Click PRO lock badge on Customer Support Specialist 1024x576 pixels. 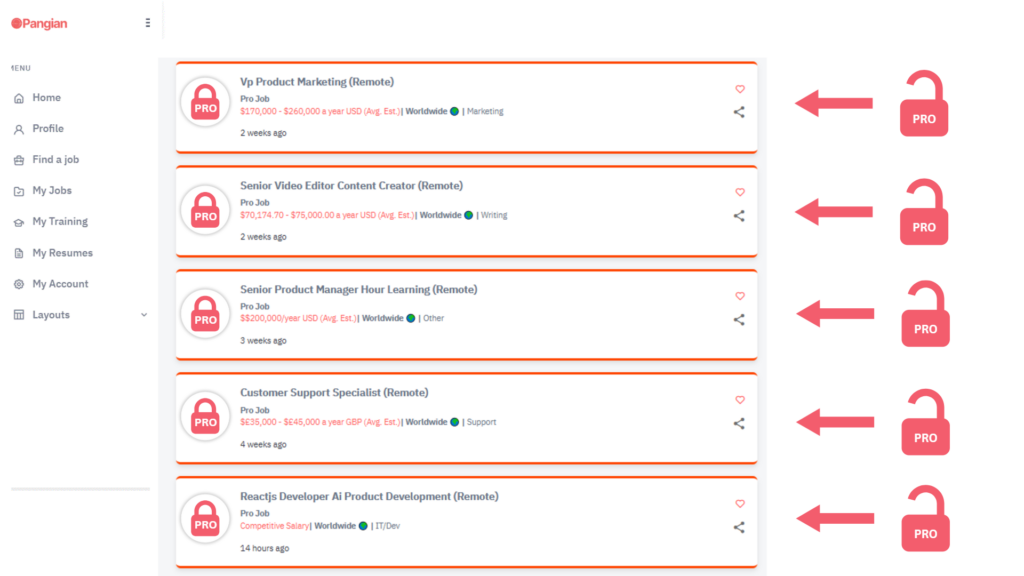click(205, 416)
